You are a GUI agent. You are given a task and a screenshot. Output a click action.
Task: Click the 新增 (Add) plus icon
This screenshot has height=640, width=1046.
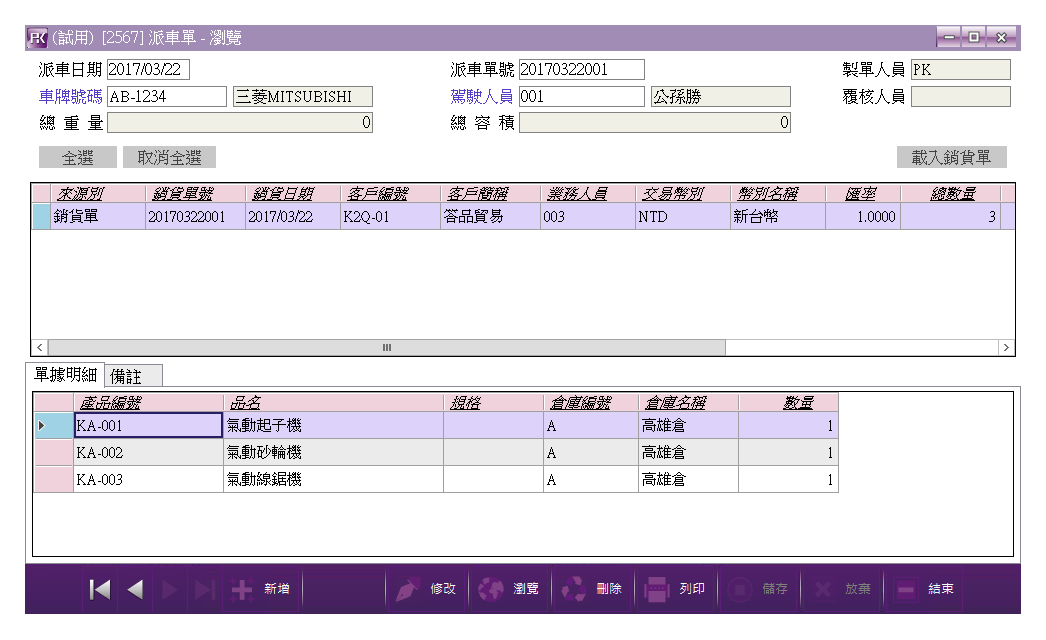242,590
